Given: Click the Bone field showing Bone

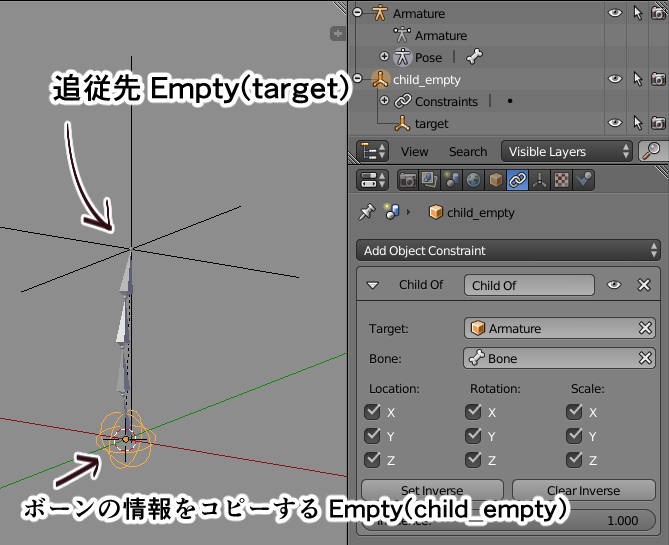Looking at the screenshot, I should click(559, 358).
